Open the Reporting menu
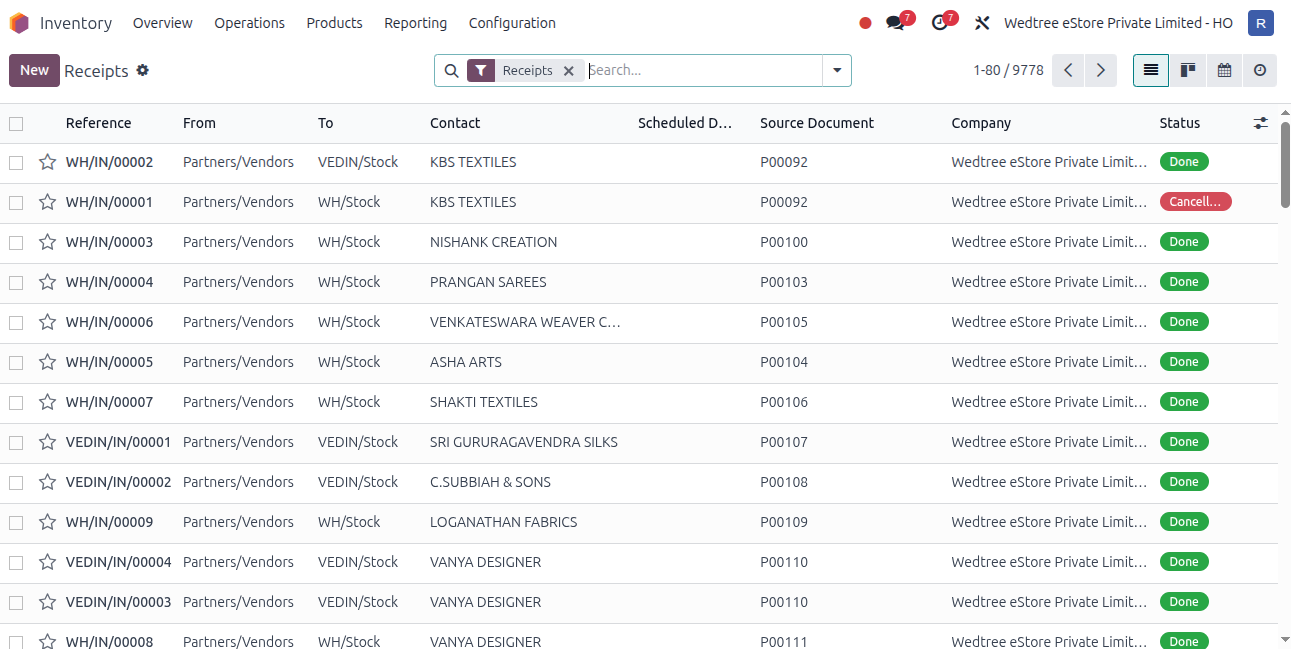The height and width of the screenshot is (649, 1291). pyautogui.click(x=415, y=23)
